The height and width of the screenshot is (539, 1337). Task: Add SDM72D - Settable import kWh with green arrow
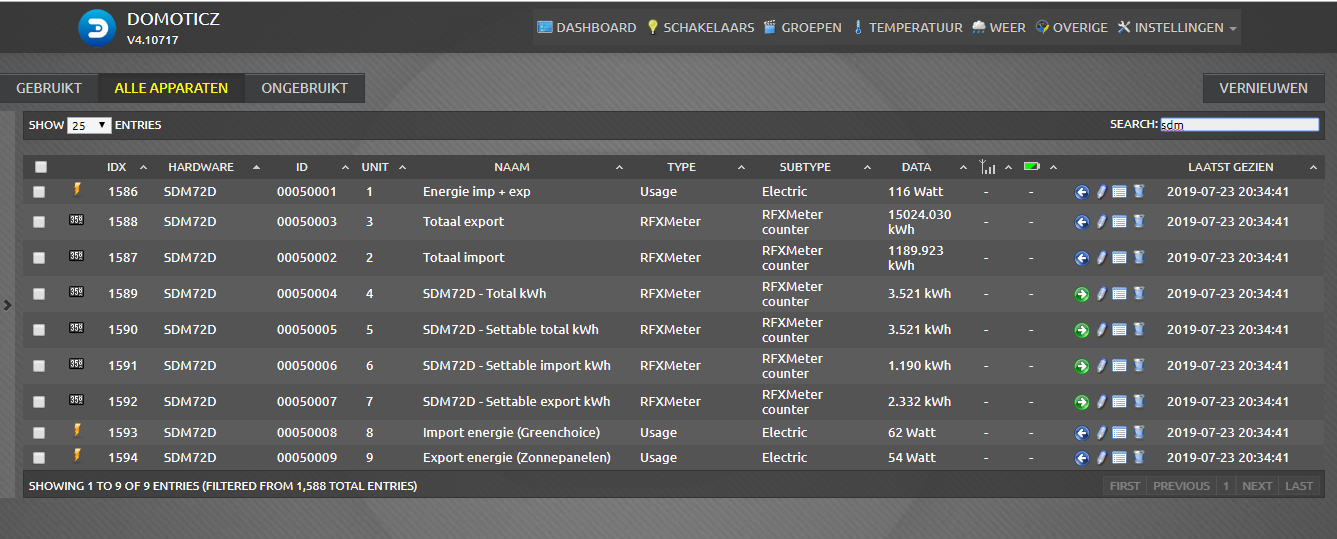(1081, 366)
